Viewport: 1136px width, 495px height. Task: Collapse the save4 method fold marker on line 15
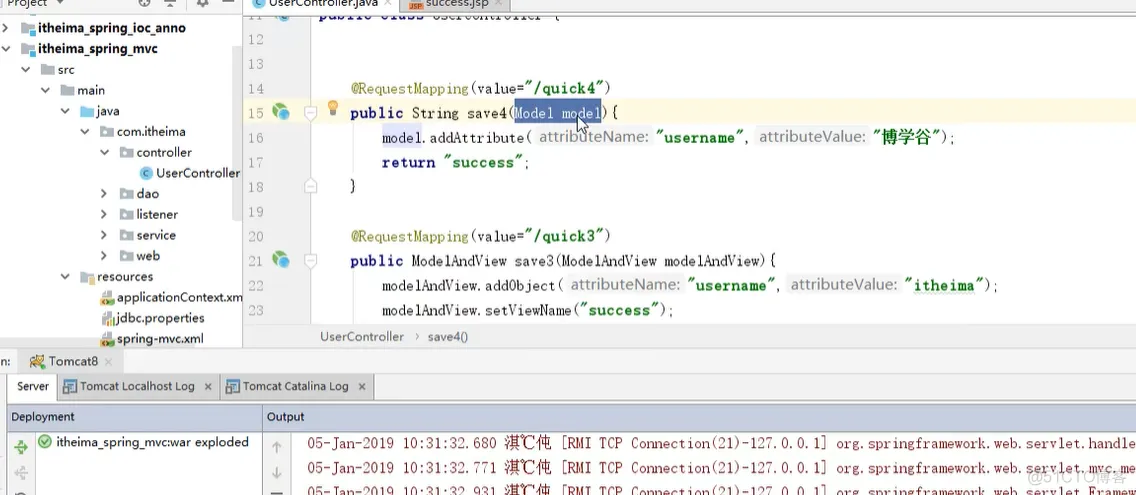pyautogui.click(x=310, y=113)
